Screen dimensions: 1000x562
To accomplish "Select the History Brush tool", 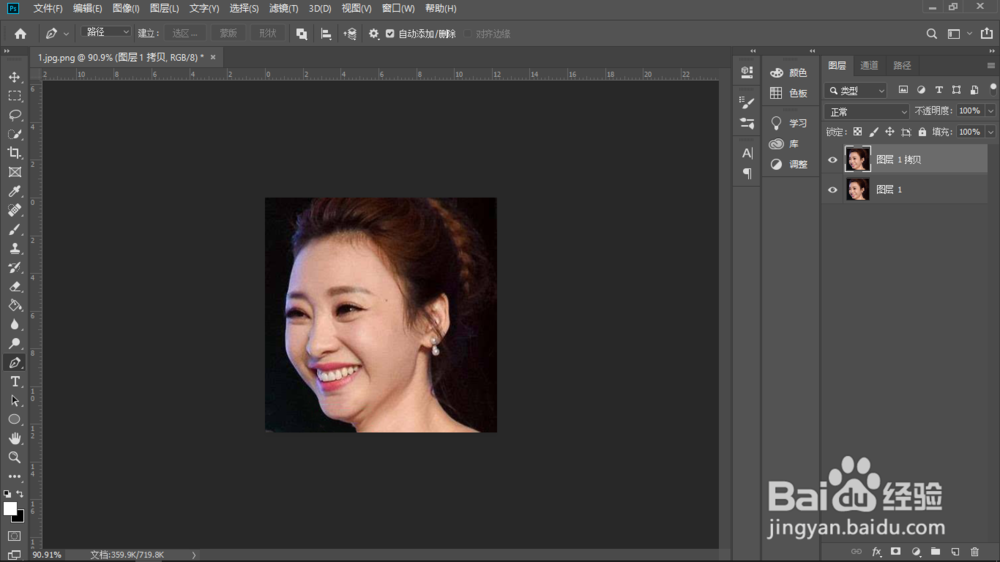I will click(x=14, y=267).
